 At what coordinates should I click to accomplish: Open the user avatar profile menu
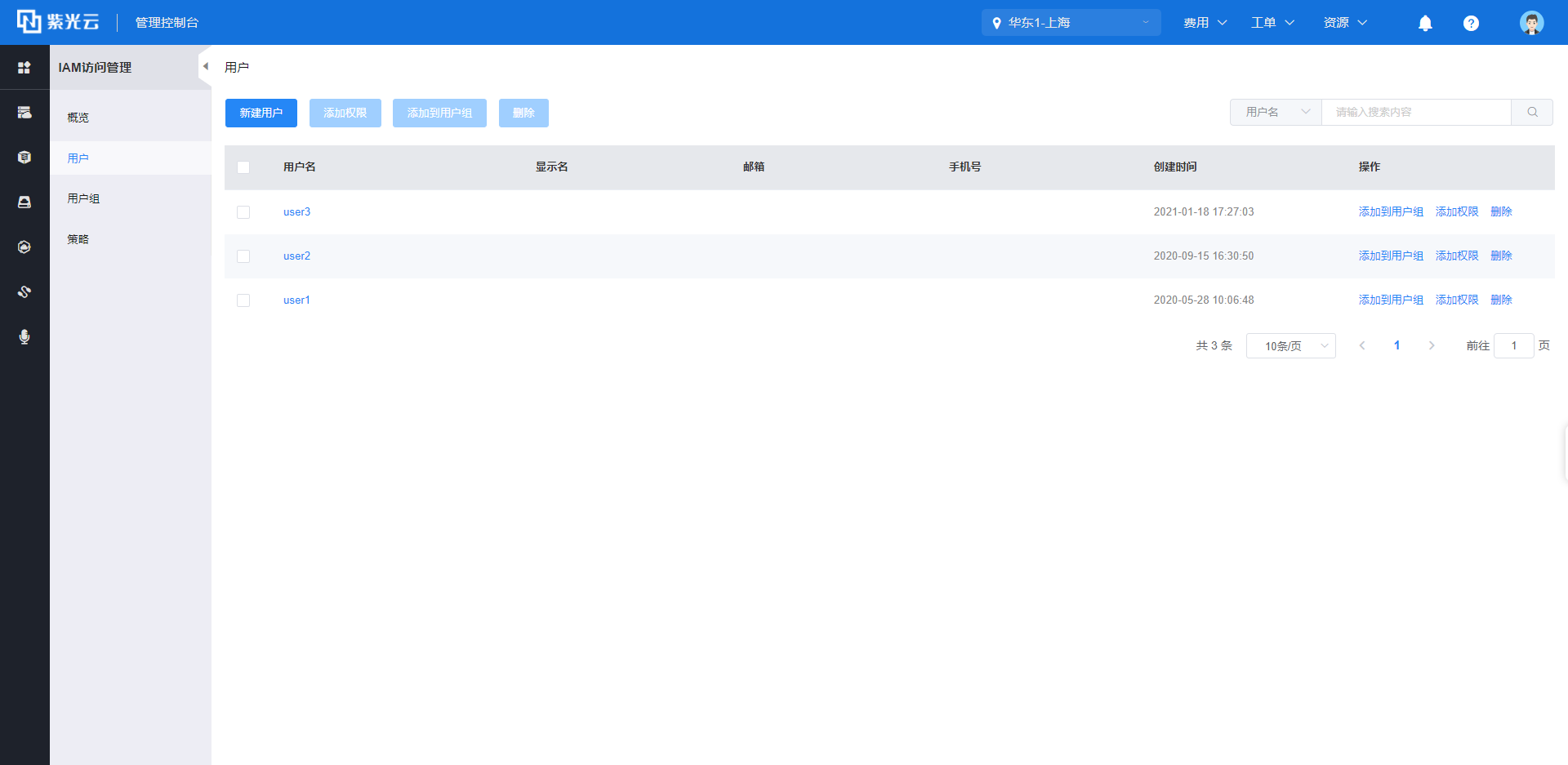(x=1531, y=23)
